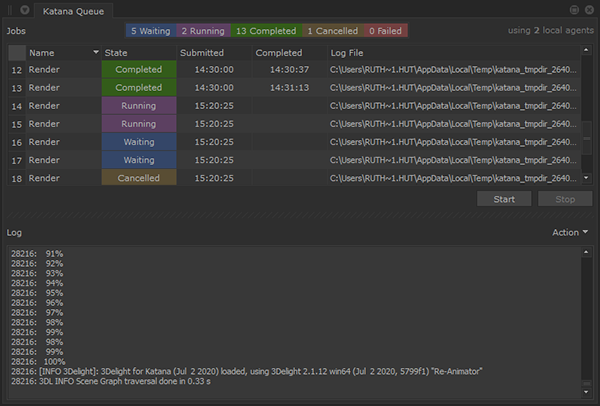Toggle the 0 Failed filter badge
The height and width of the screenshot is (406, 600).
(x=385, y=31)
